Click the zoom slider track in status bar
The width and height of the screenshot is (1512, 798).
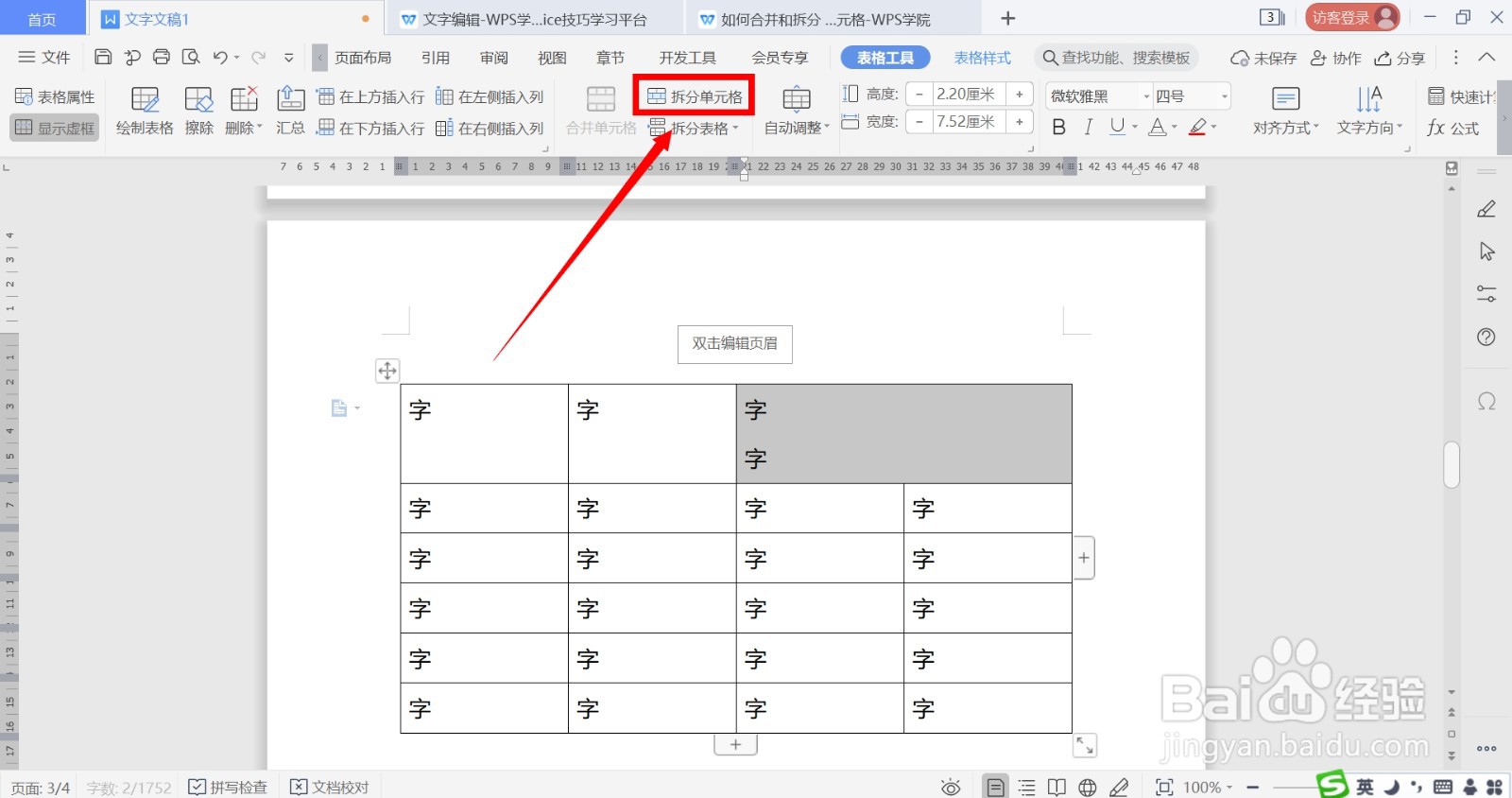1295,788
